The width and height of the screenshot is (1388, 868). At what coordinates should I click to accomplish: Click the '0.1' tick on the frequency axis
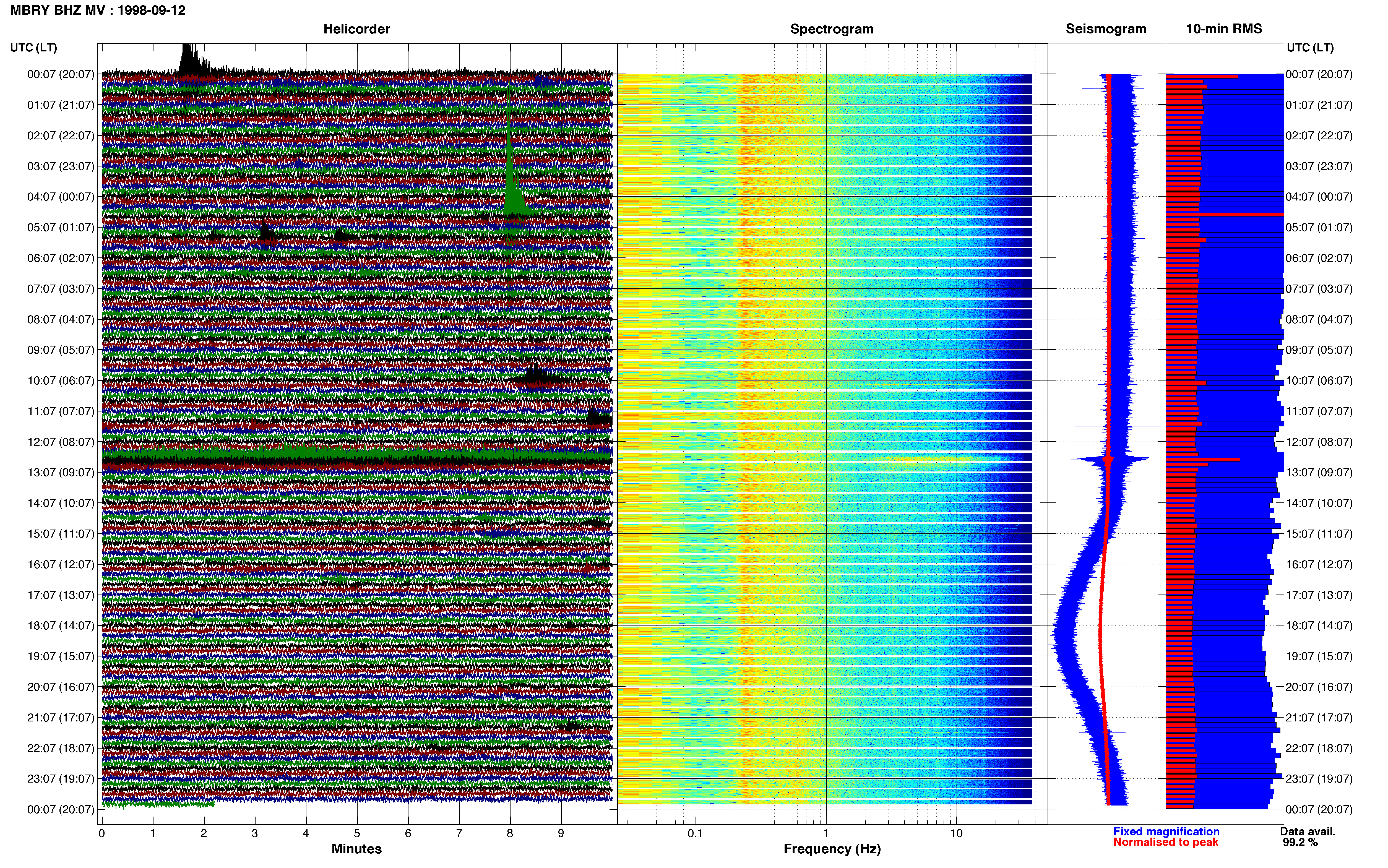coord(695,833)
